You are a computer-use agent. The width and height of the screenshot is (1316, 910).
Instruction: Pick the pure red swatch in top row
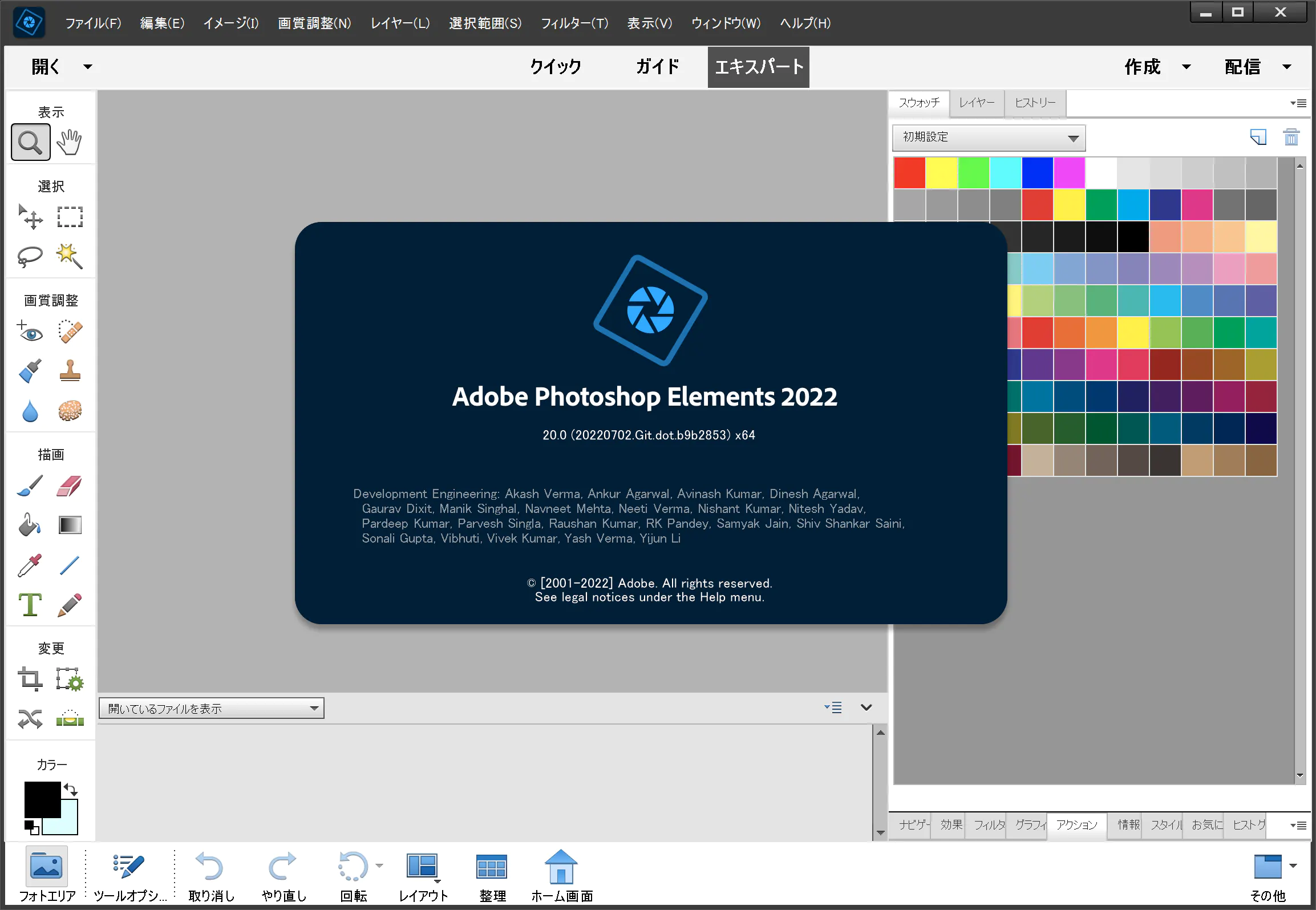coord(909,173)
